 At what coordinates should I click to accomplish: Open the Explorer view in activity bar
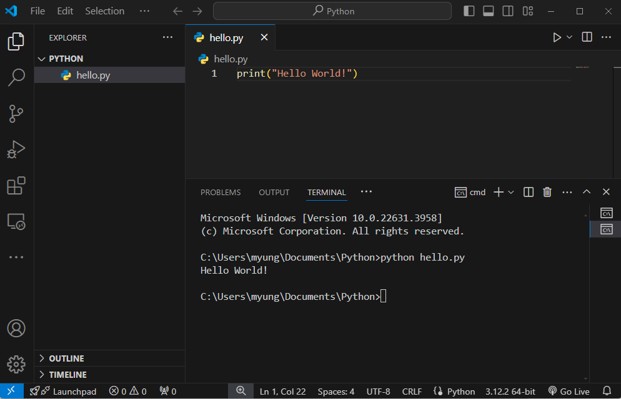16,41
